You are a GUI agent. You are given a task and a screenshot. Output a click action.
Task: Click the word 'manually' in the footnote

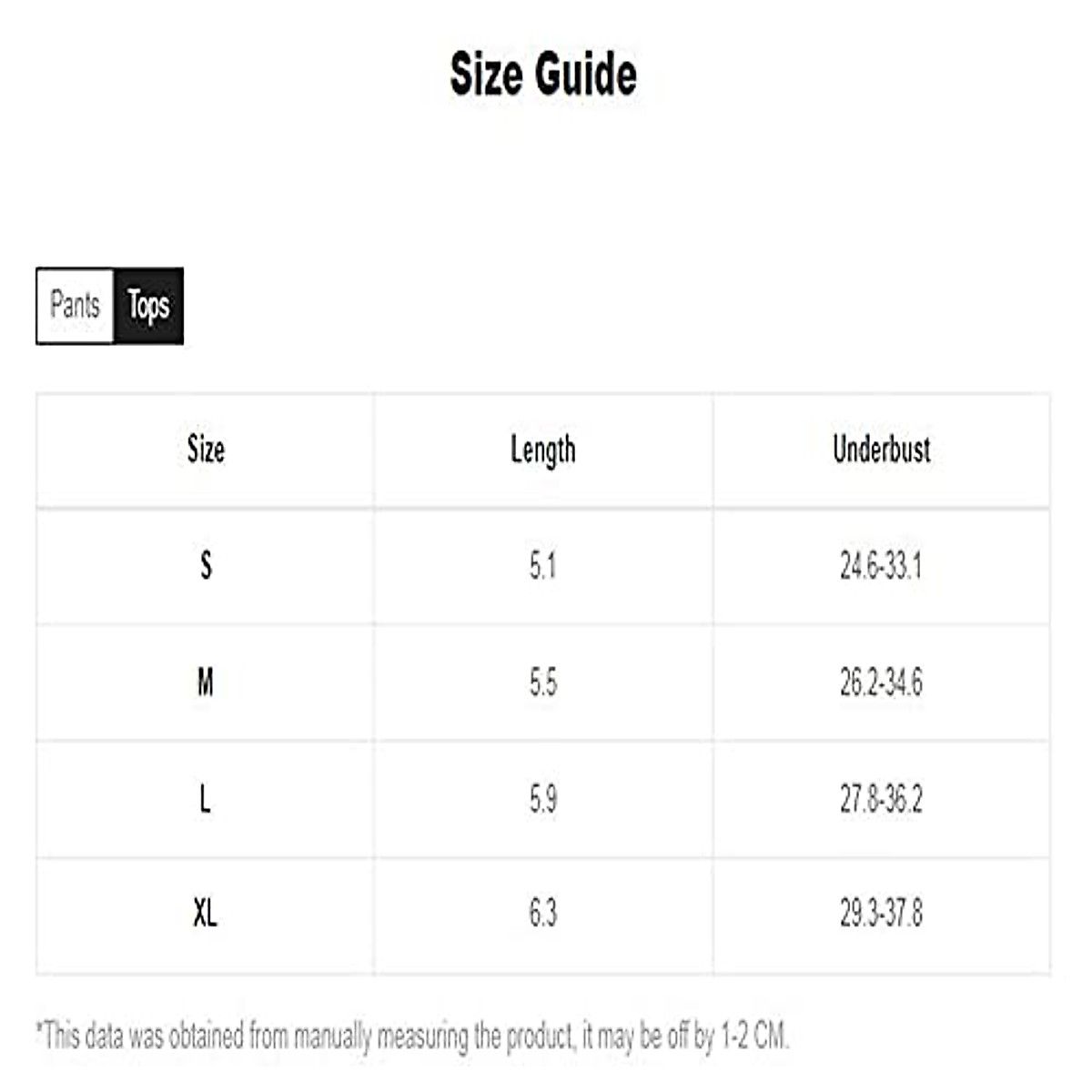coord(332,1036)
